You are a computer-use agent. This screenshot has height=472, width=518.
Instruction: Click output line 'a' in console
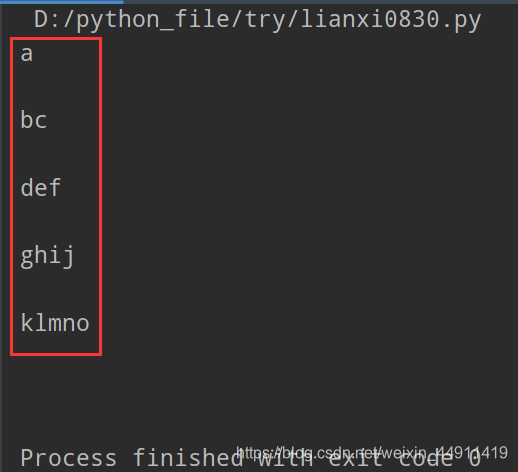coord(27,54)
